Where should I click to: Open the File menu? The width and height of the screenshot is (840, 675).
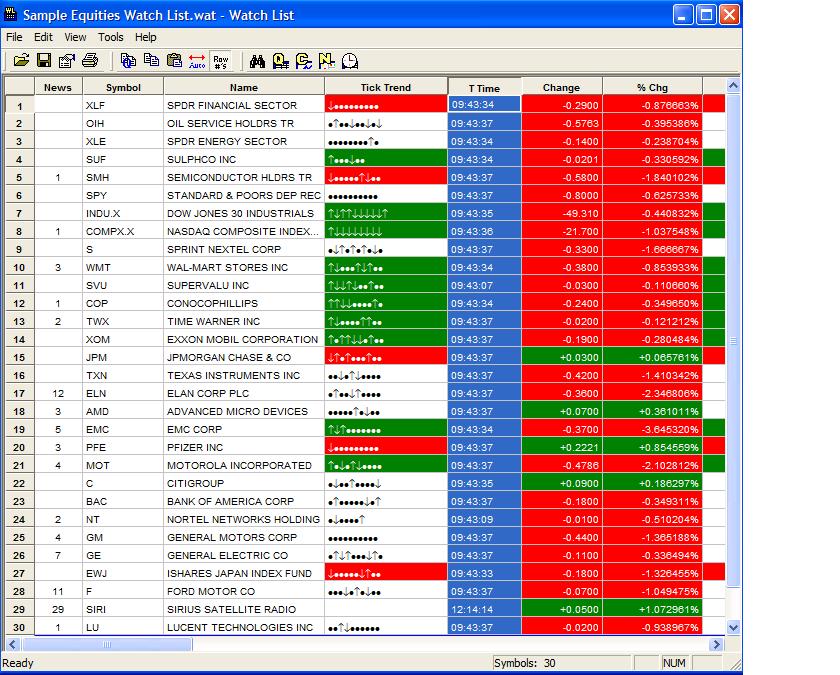click(14, 37)
